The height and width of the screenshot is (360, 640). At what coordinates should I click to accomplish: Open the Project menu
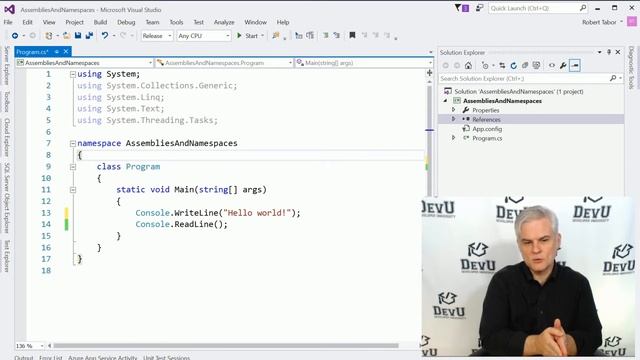pos(74,22)
